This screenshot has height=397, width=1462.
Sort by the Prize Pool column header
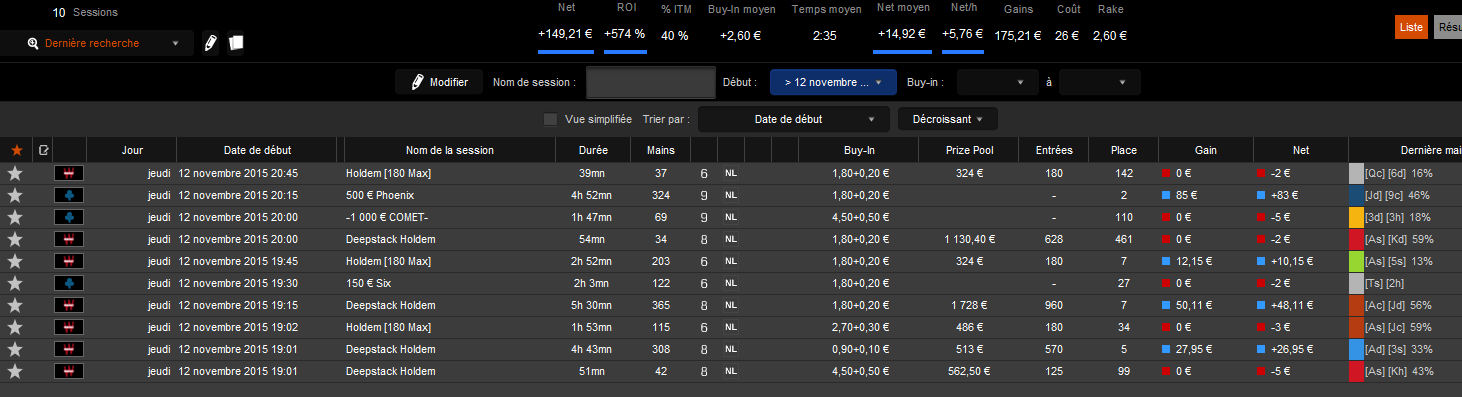click(968, 150)
